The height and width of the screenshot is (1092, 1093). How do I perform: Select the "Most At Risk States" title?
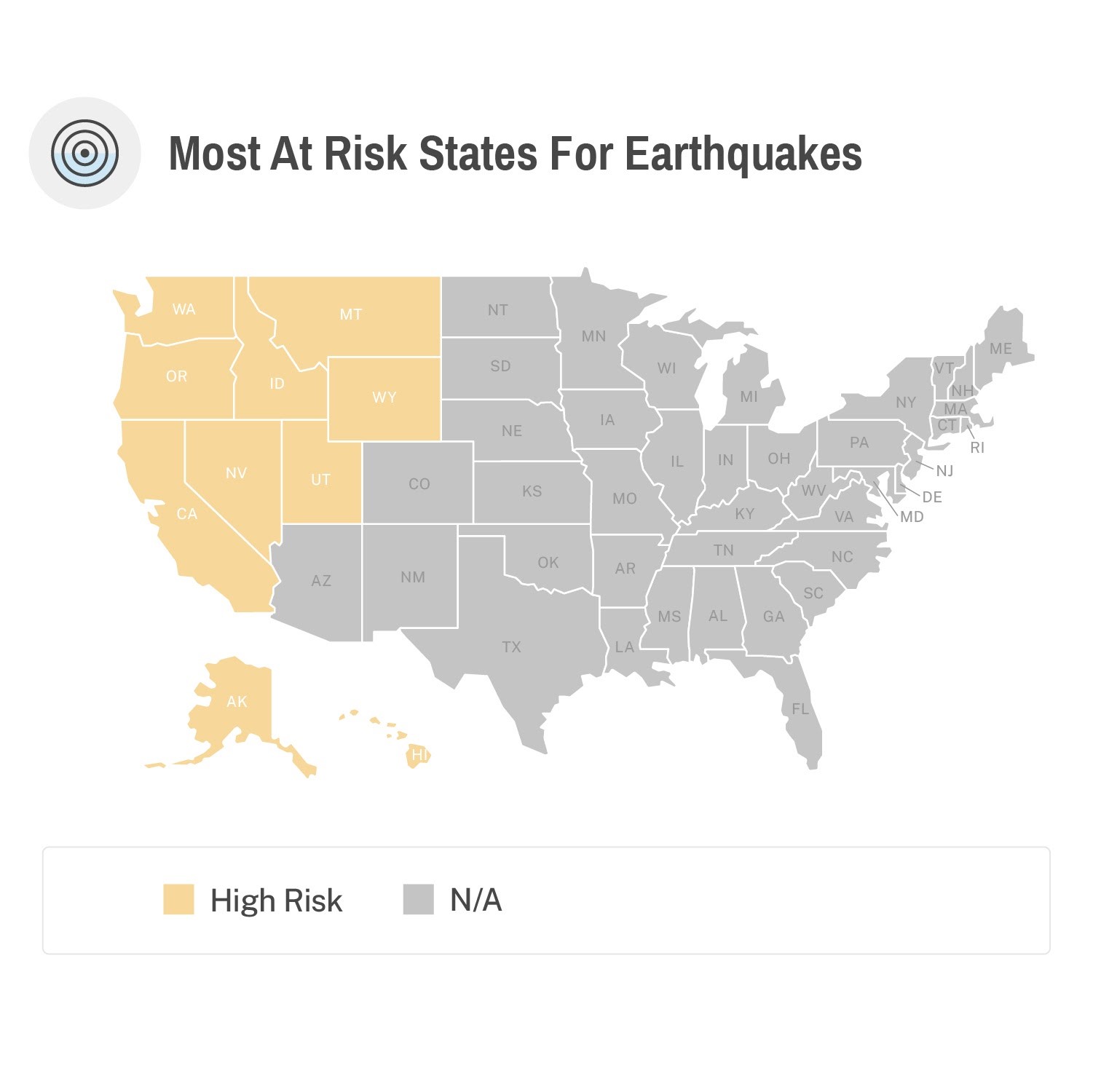point(515,154)
